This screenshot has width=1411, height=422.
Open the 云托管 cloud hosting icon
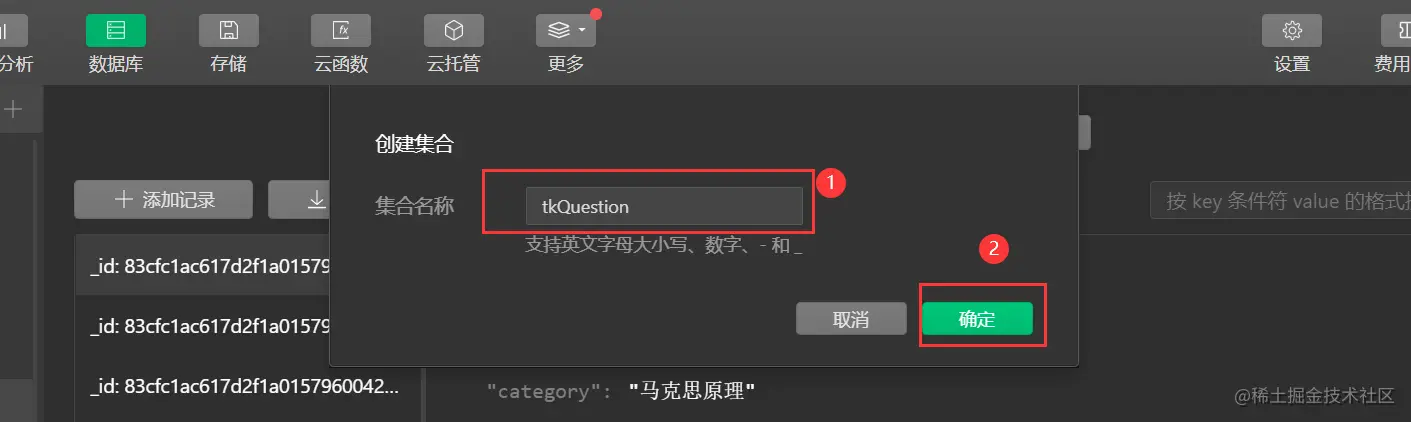coord(454,30)
